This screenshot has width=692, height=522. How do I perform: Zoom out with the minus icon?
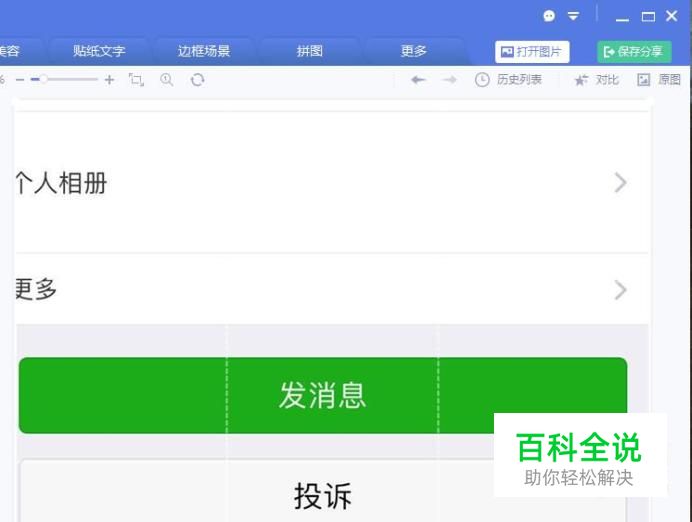[20, 80]
